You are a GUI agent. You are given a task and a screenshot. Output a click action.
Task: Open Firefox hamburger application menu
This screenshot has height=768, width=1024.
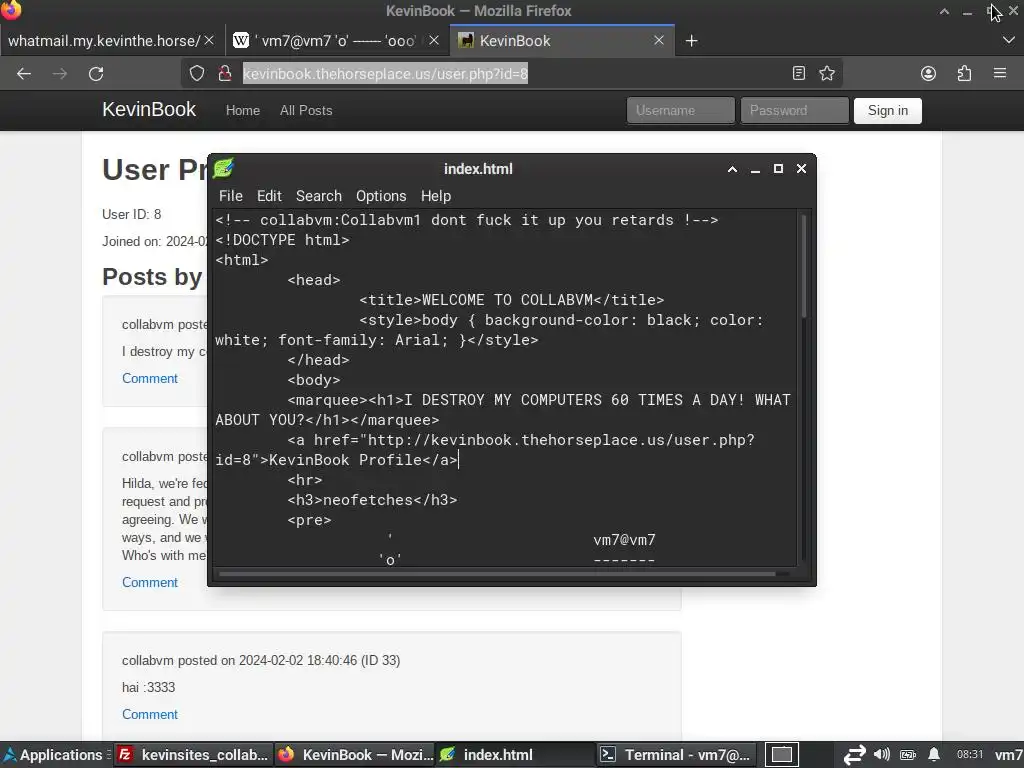pyautogui.click(x=999, y=73)
